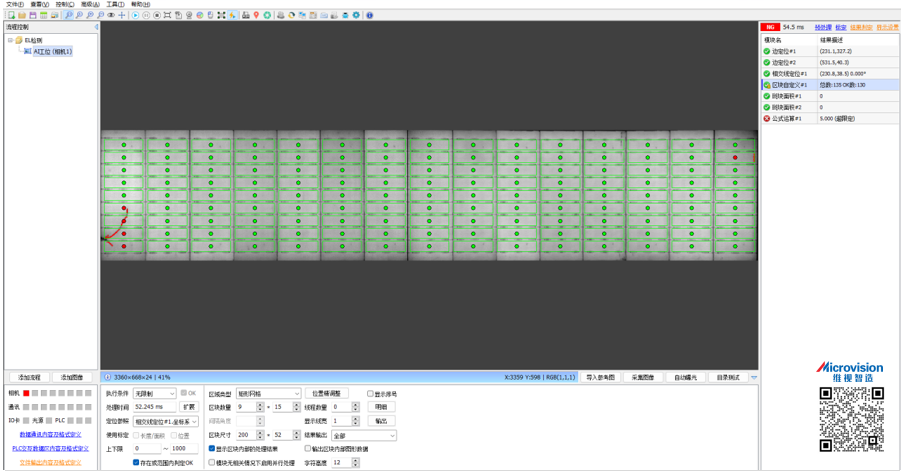Click the fit-to-frame bracket icon
906x475 pixels.
tap(168, 15)
